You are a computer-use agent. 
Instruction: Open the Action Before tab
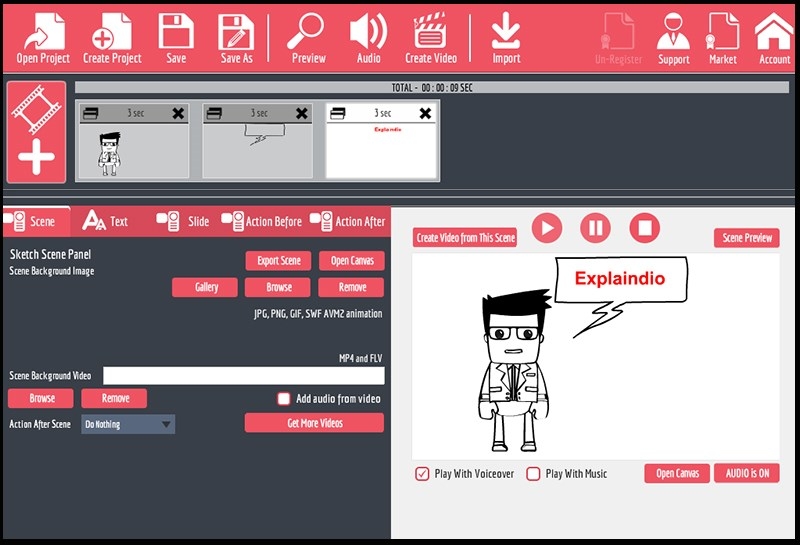(261, 221)
